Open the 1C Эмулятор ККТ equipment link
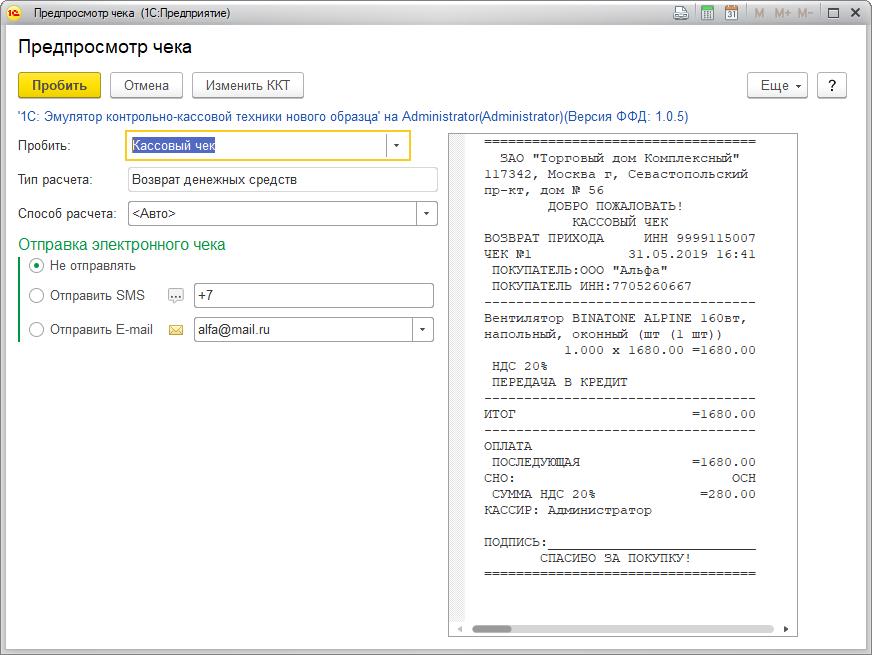The height and width of the screenshot is (655, 872). coord(353,117)
